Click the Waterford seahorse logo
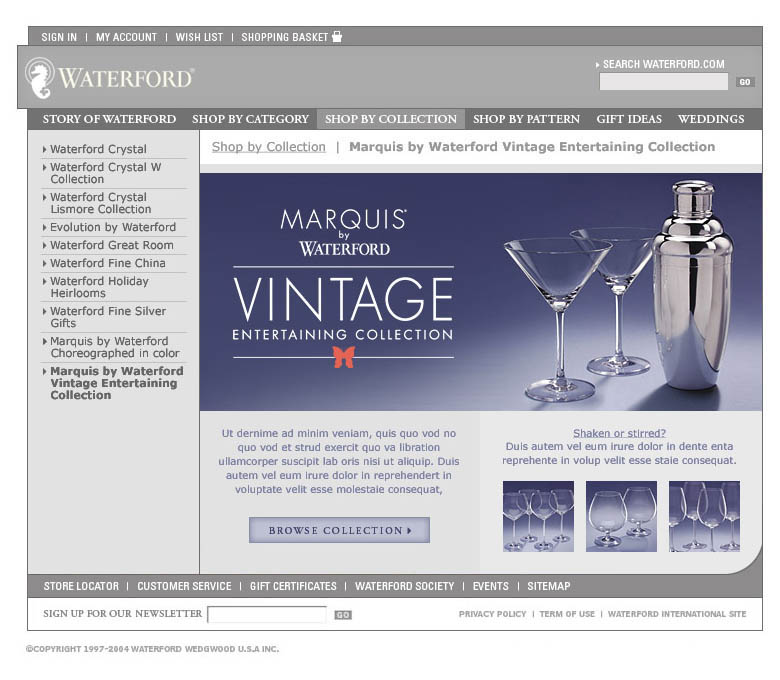This screenshot has height=680, width=780. pyautogui.click(x=39, y=78)
